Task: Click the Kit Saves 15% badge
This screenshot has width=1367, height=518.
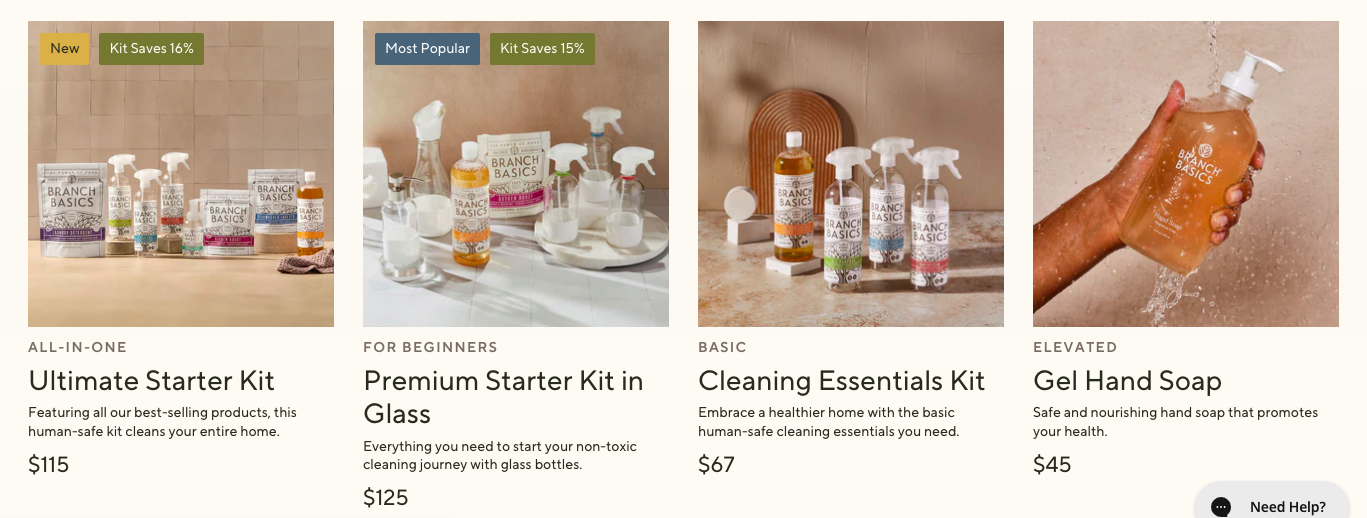Action: 542,49
